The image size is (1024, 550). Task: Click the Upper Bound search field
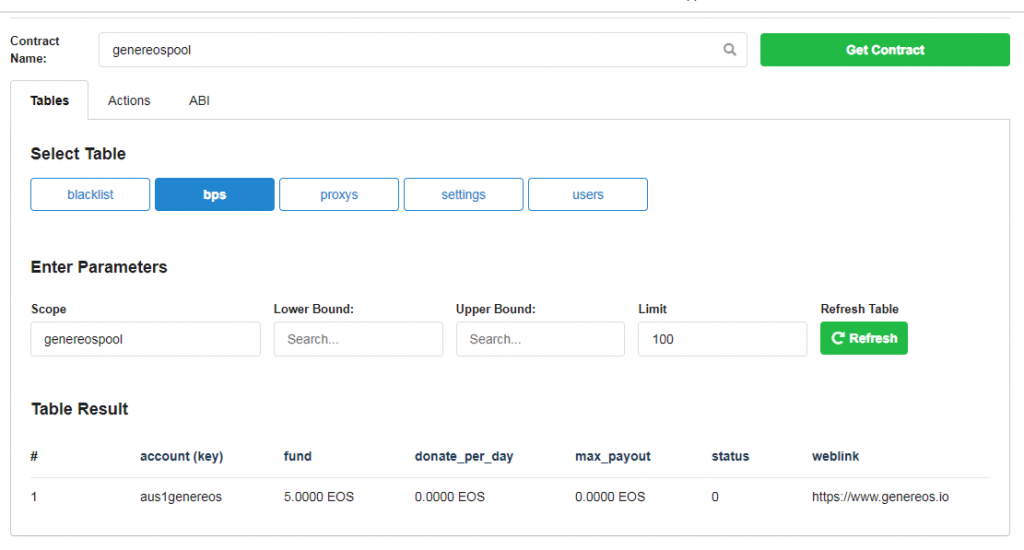tap(541, 339)
